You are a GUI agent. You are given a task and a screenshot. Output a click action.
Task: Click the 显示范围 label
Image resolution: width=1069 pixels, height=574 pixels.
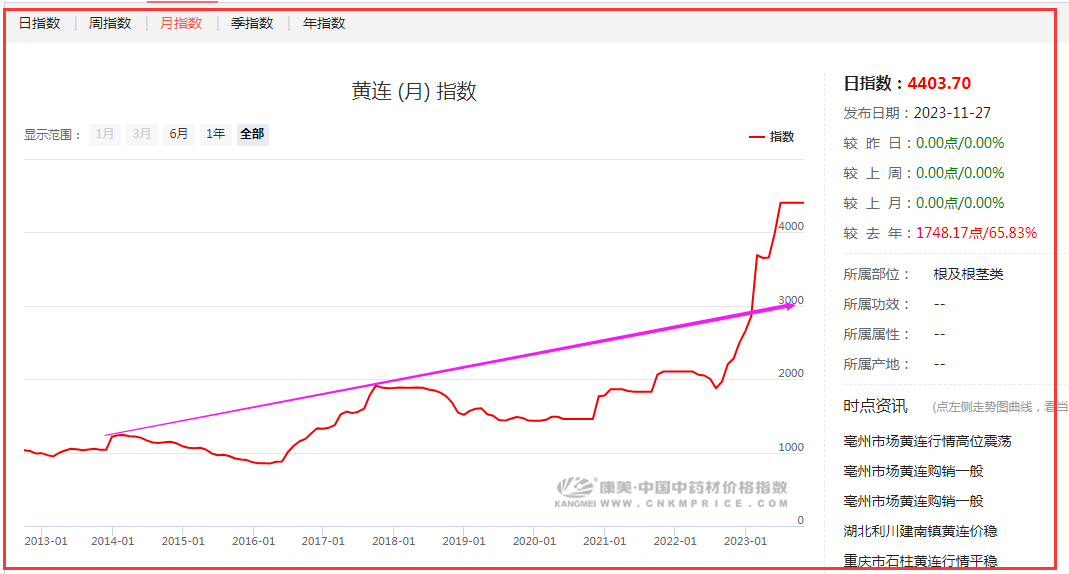click(x=52, y=135)
